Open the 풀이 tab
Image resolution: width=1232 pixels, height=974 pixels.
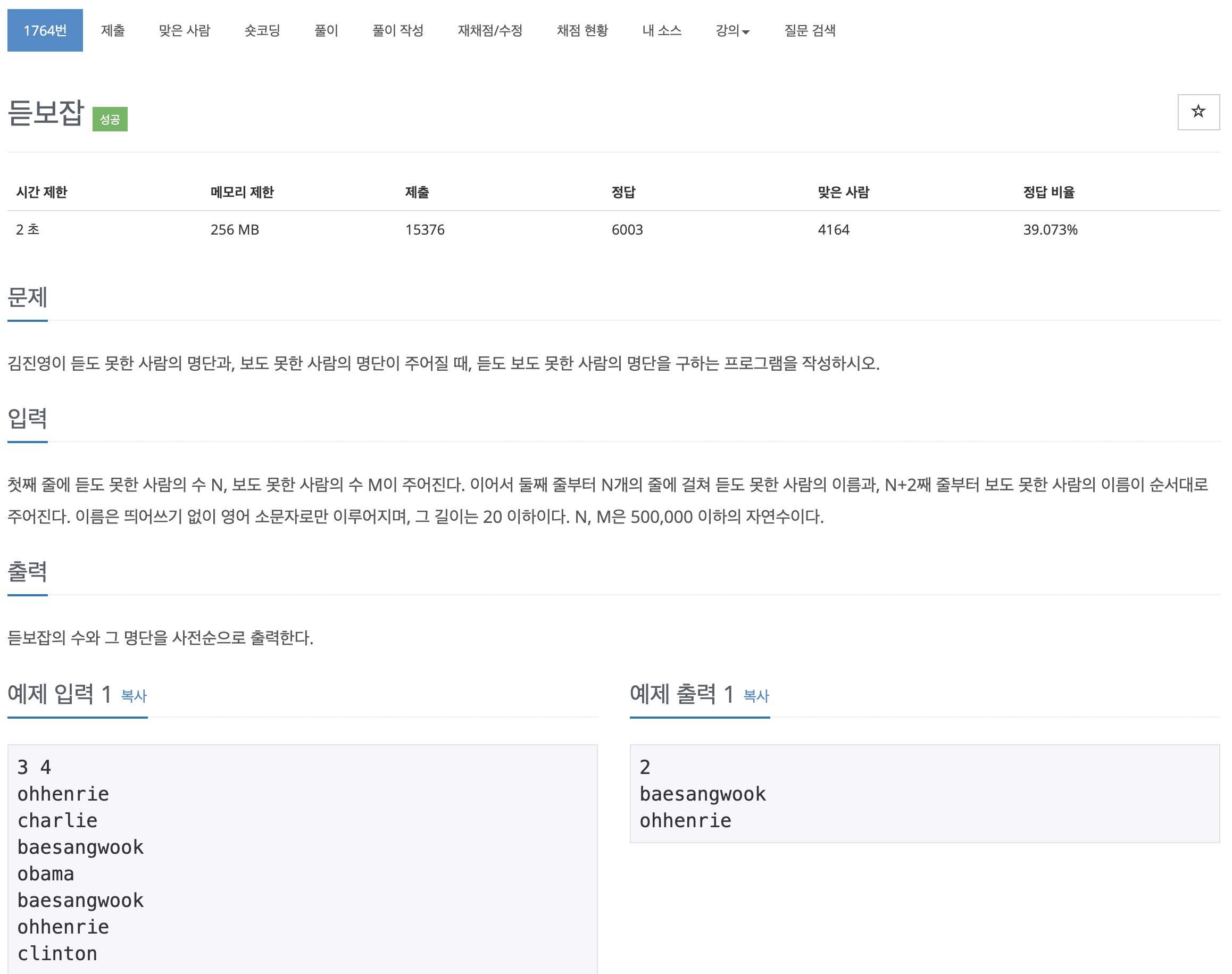[326, 30]
